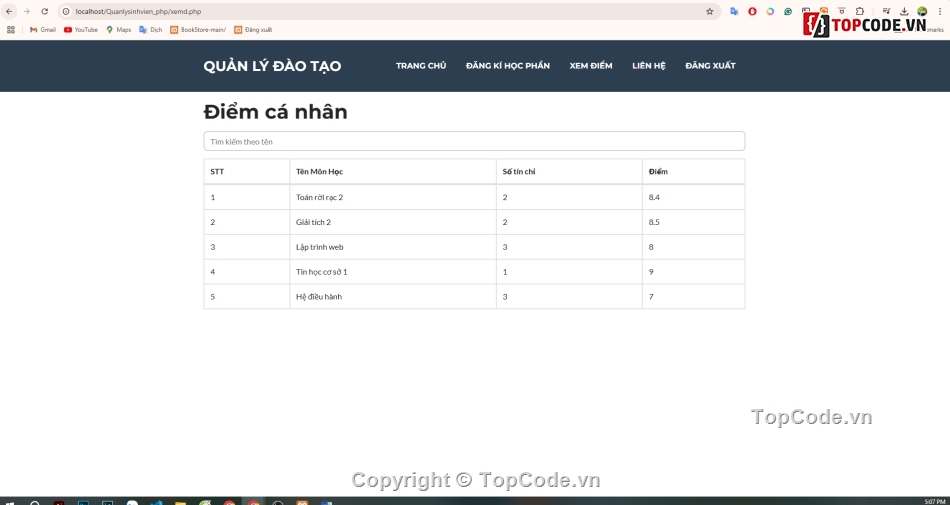Show browser downloads

point(904,11)
